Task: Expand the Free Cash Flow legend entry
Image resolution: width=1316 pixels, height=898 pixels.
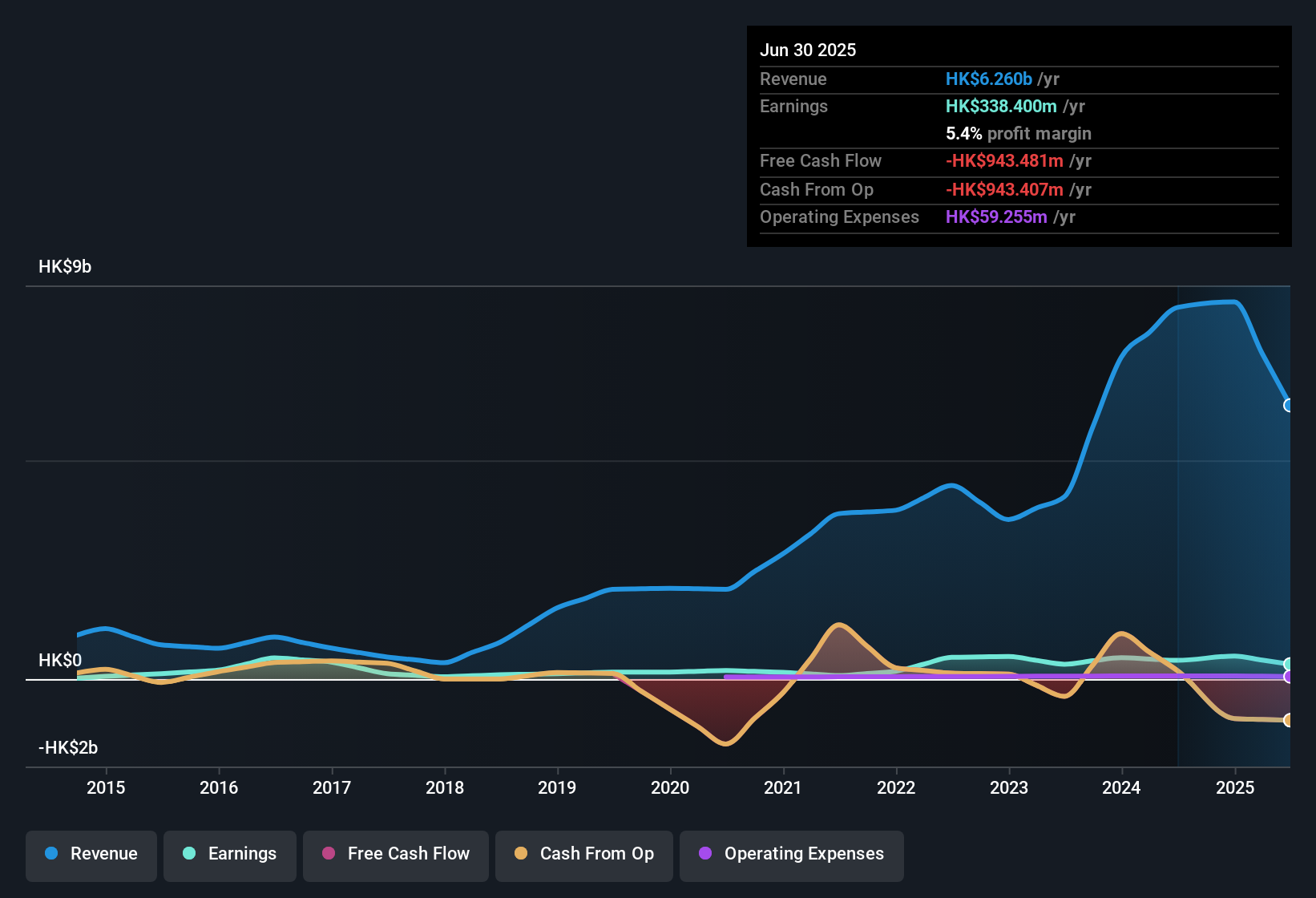Action: 395,854
